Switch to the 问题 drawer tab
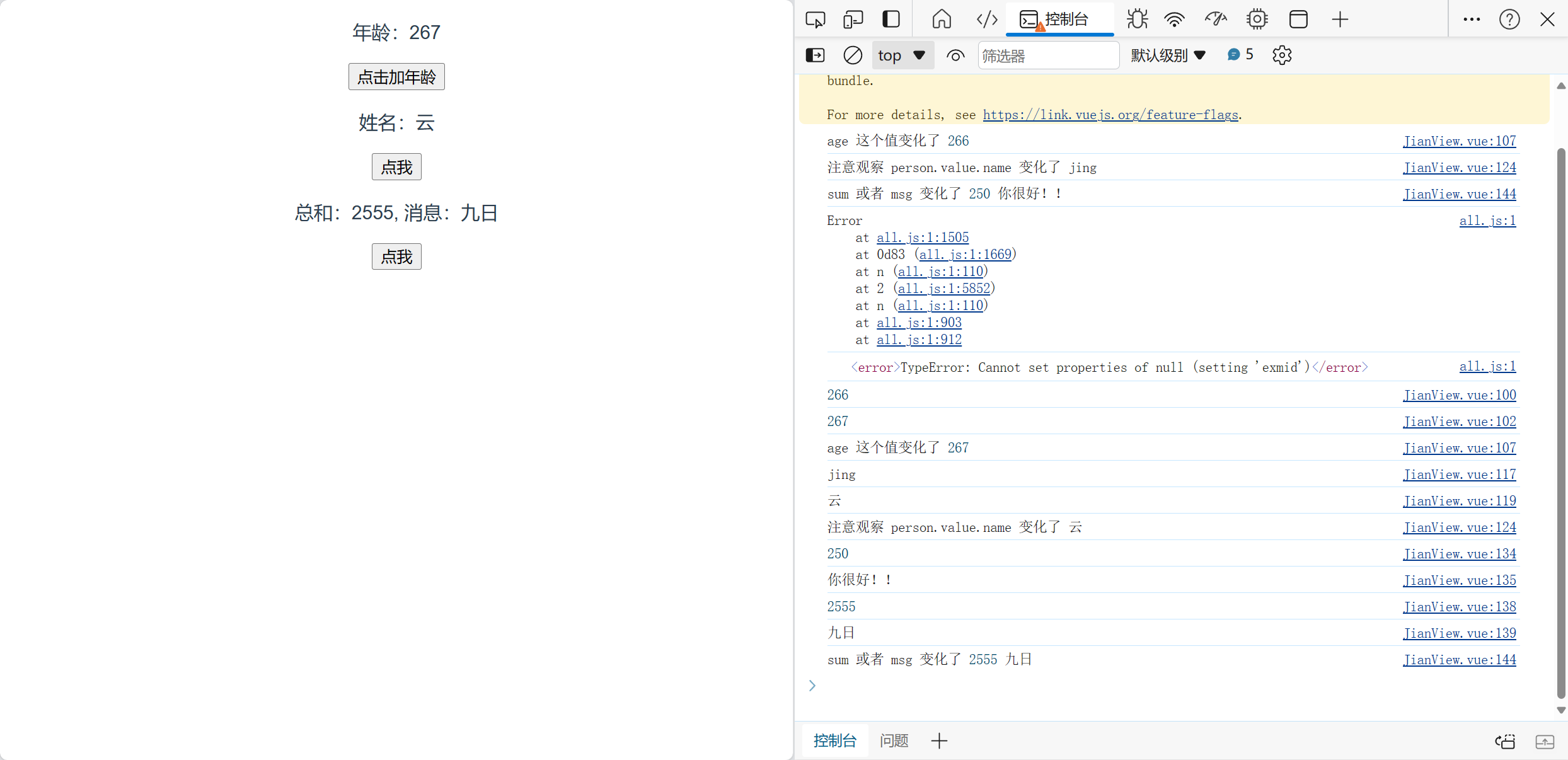This screenshot has width=1568, height=760. 894,740
